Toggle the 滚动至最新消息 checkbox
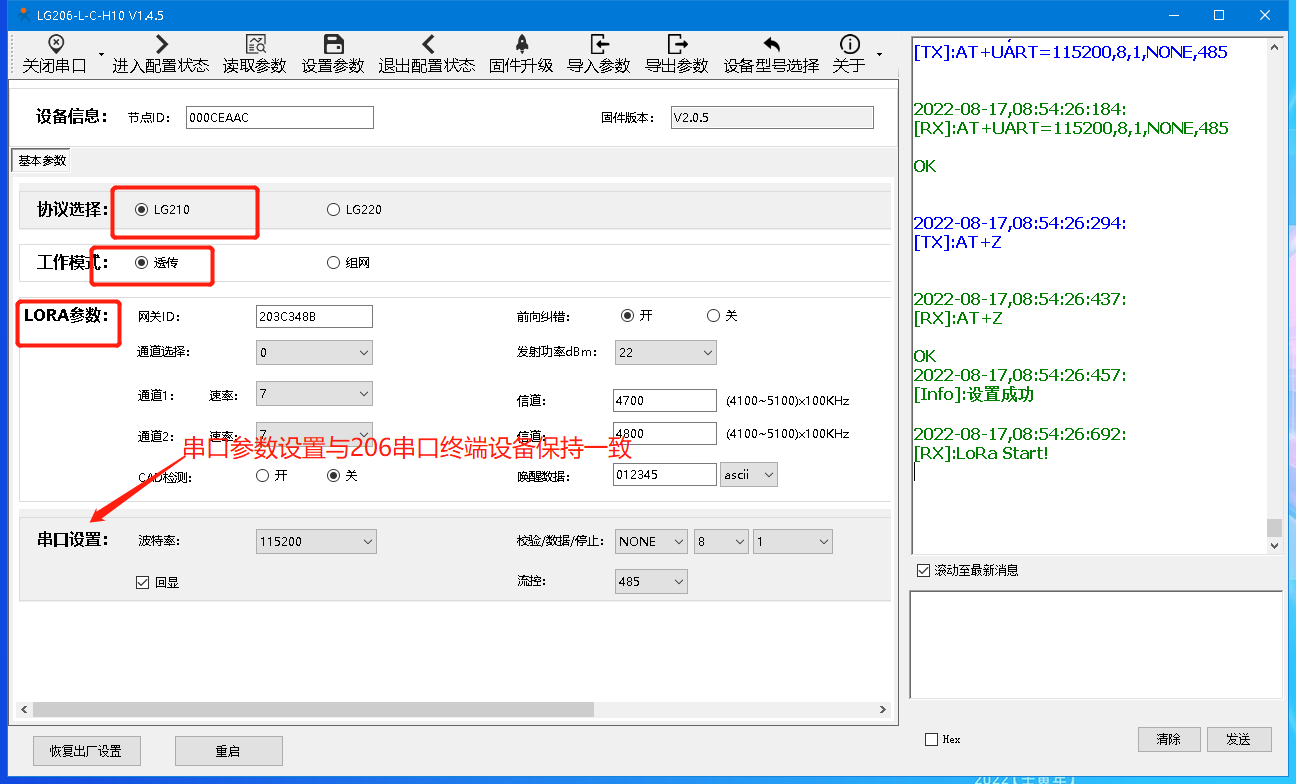1296x784 pixels. (x=923, y=570)
